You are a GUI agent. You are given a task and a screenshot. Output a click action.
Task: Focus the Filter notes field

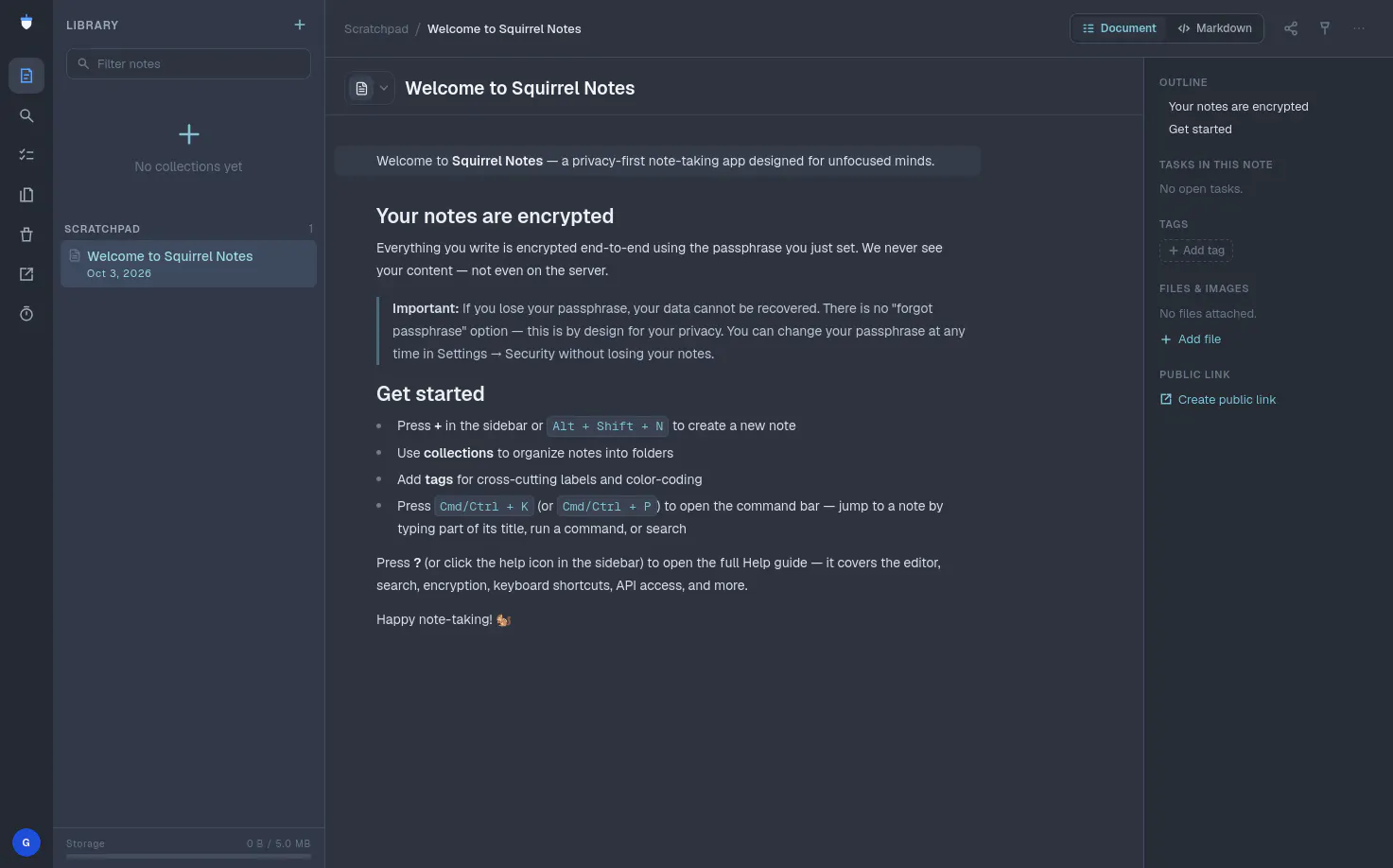pyautogui.click(x=189, y=63)
